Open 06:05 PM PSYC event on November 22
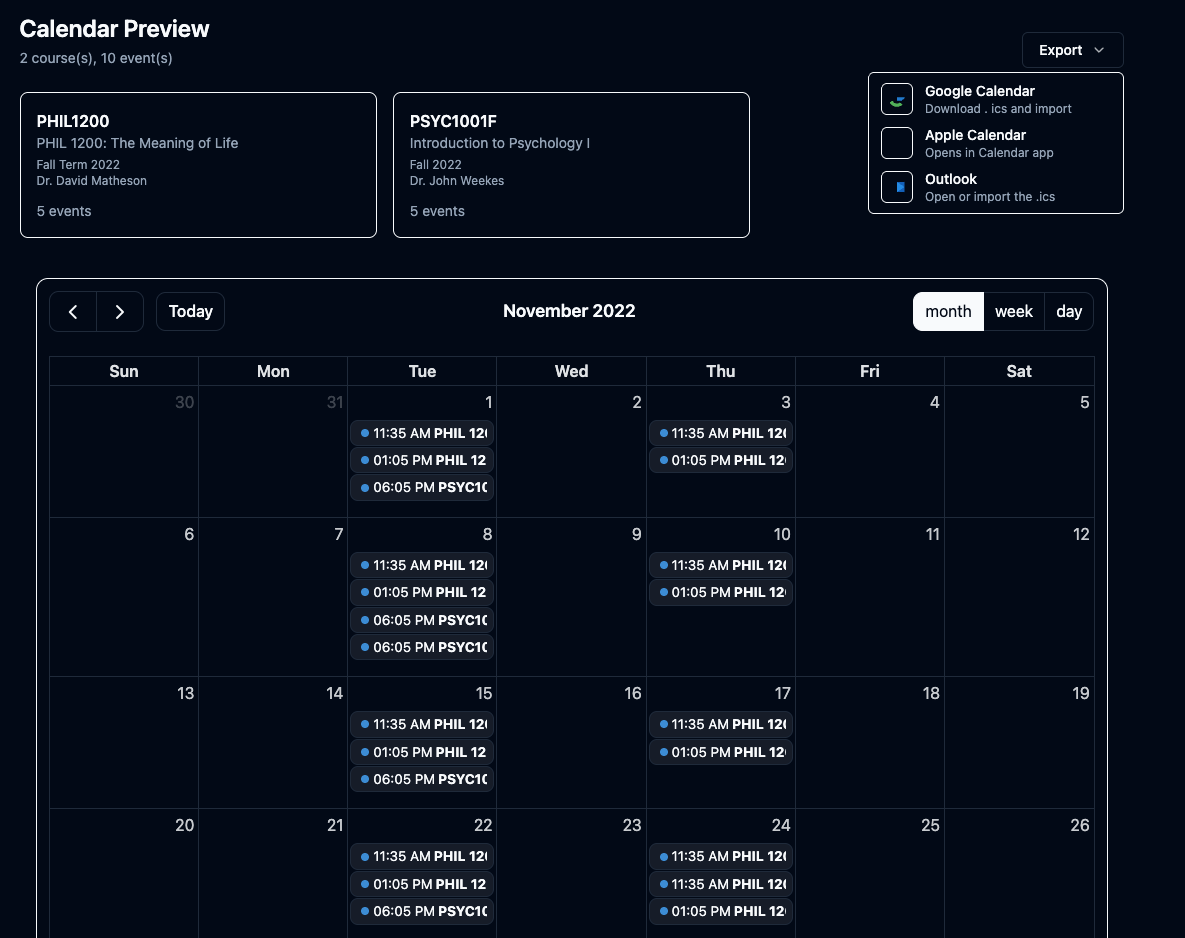 click(422, 911)
